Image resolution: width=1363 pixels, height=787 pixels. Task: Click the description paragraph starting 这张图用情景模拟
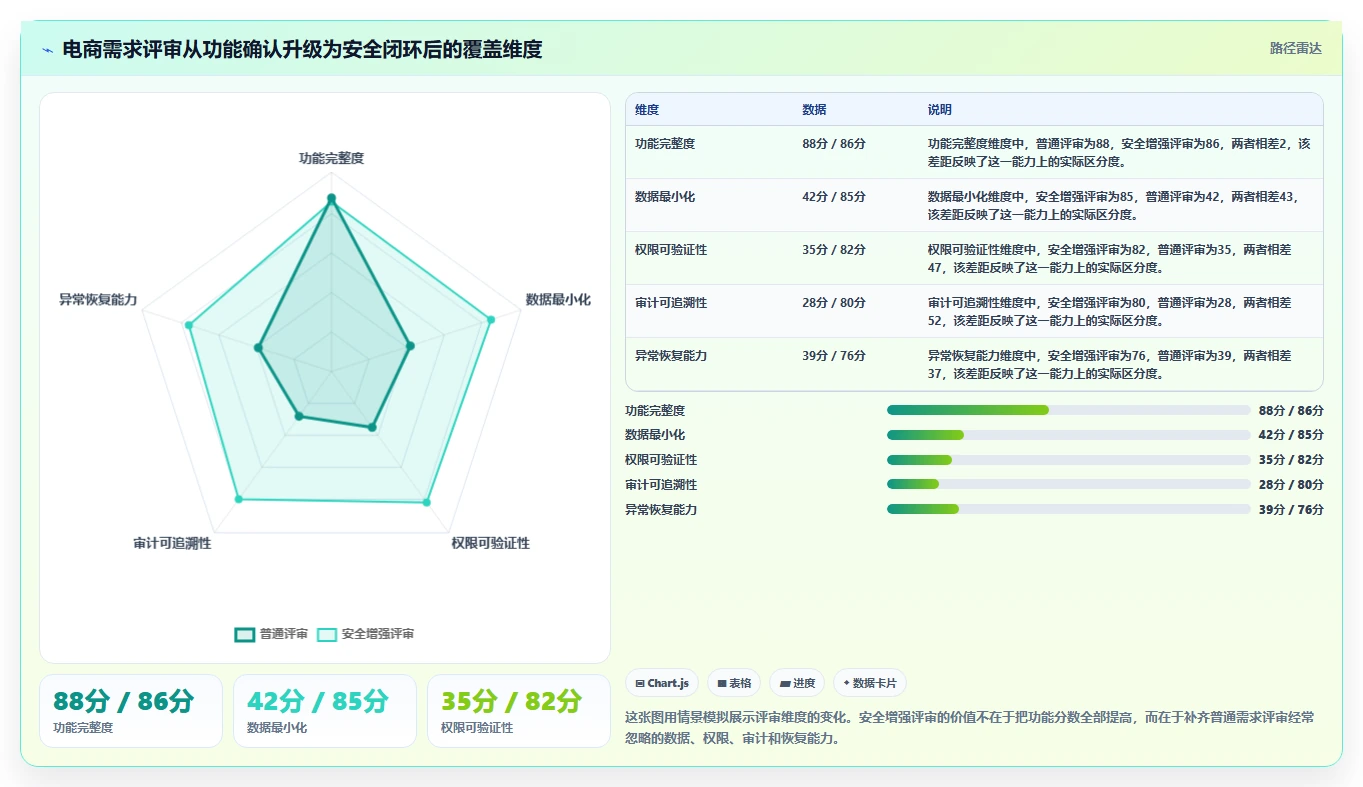pos(970,728)
